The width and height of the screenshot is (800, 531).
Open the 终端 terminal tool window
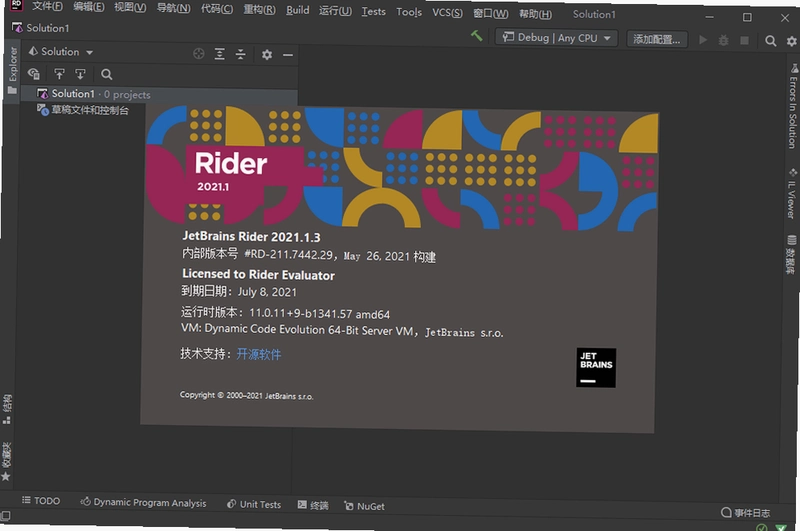(313, 505)
